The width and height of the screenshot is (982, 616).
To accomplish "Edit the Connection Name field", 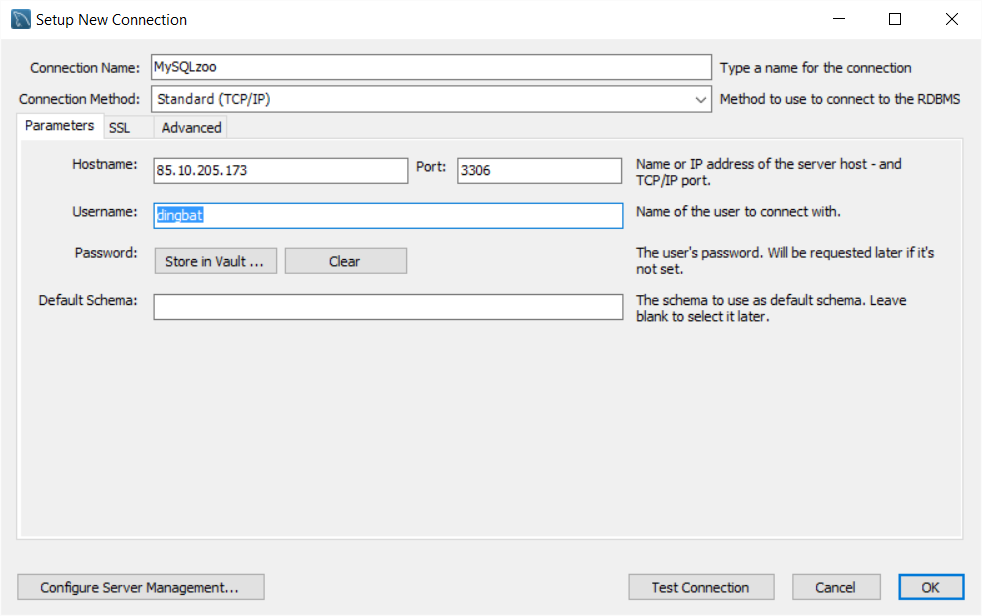I will point(431,67).
